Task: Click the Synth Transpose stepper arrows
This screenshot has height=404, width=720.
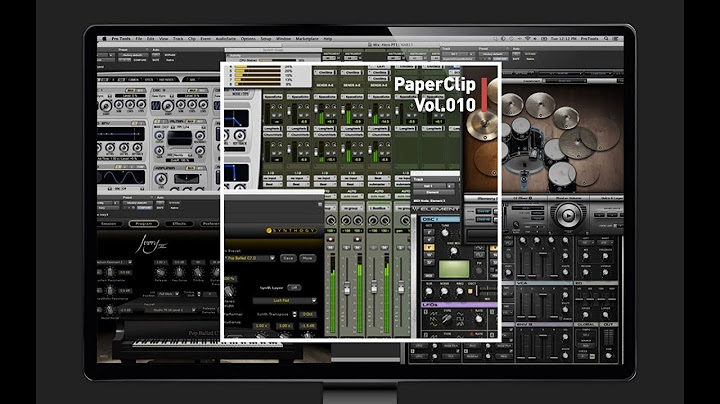Action: coord(294,314)
